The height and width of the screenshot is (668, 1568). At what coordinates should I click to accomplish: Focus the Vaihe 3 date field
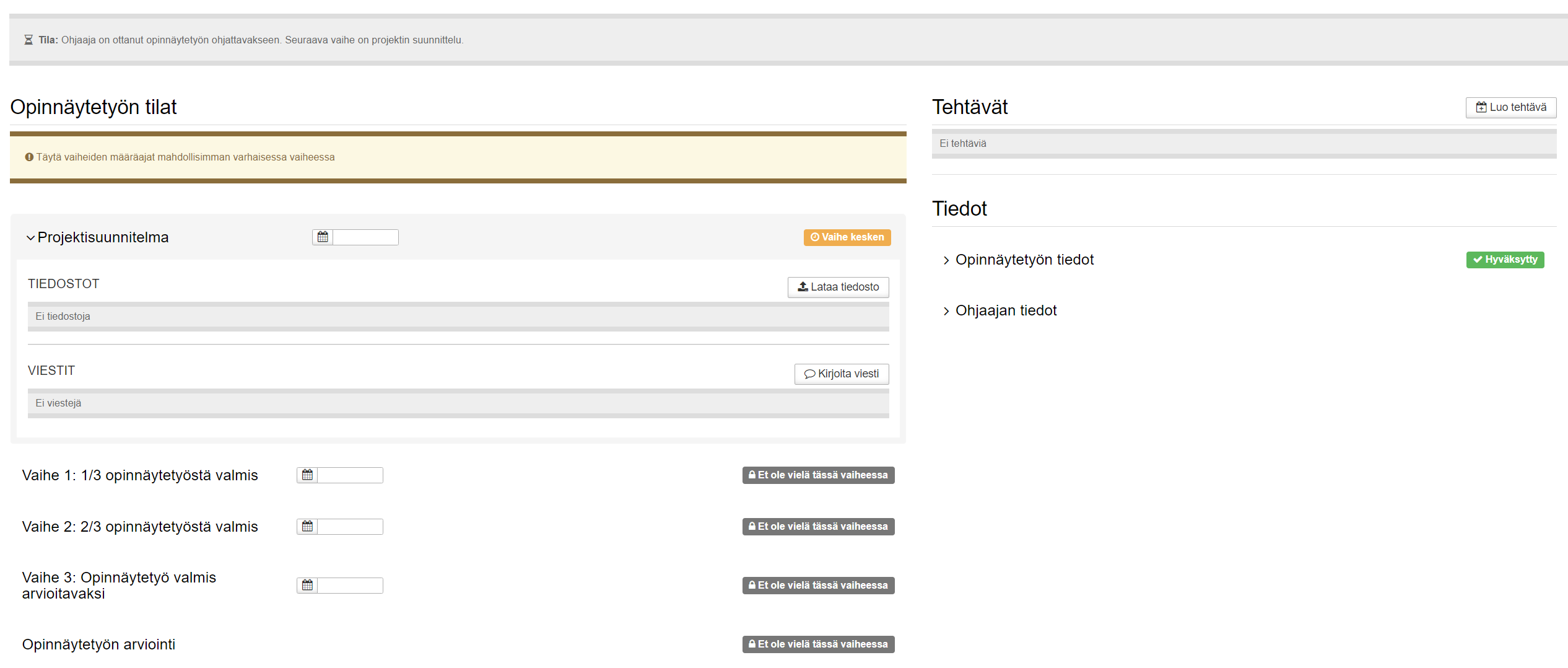click(x=350, y=586)
